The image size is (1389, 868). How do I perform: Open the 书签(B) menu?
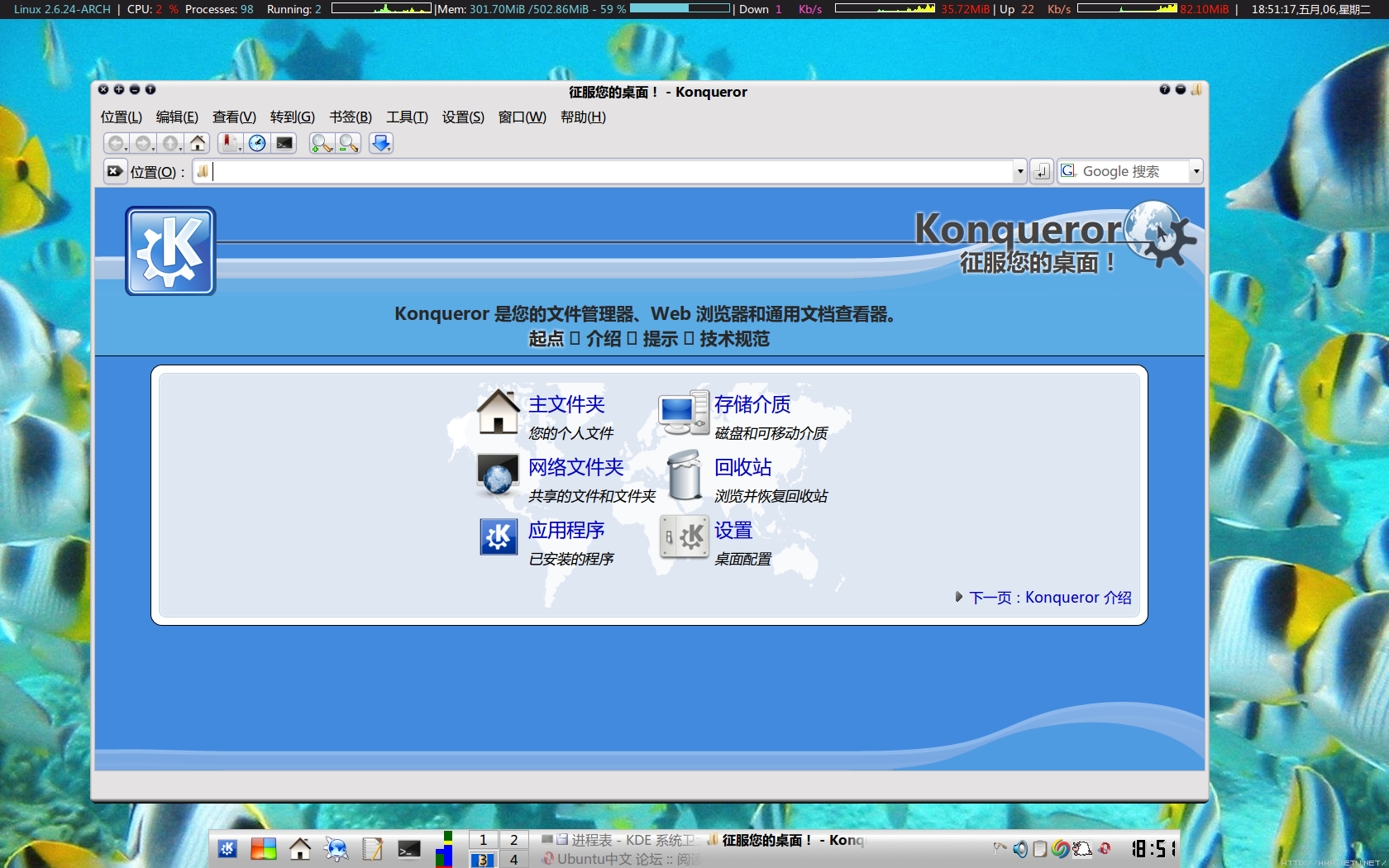point(351,117)
